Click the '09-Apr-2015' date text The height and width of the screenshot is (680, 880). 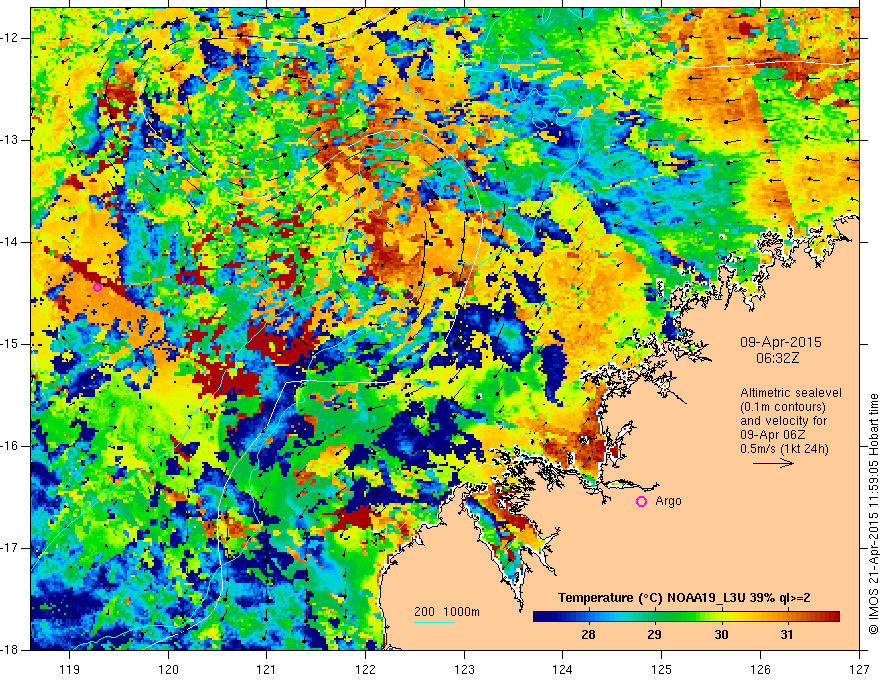(780, 342)
